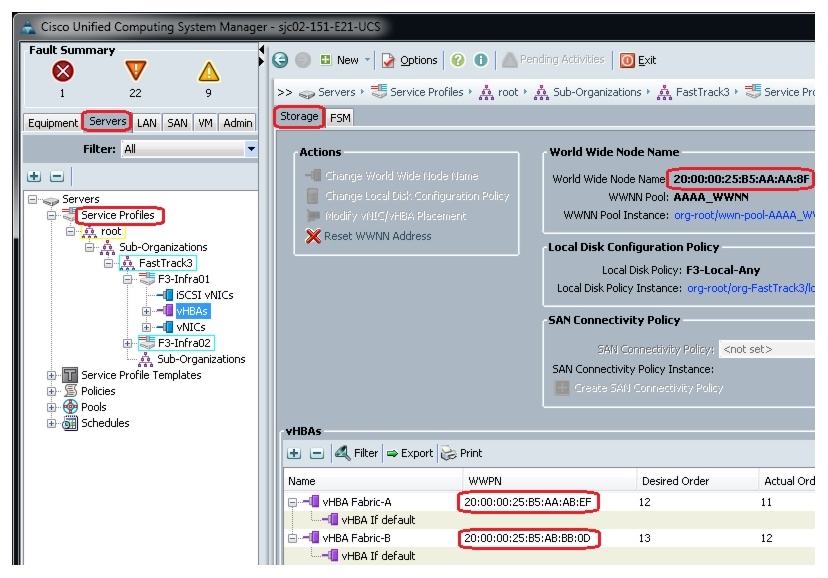Click the minor faults yellow warning icon
Viewport: 828px width, 578px height.
(x=207, y=71)
